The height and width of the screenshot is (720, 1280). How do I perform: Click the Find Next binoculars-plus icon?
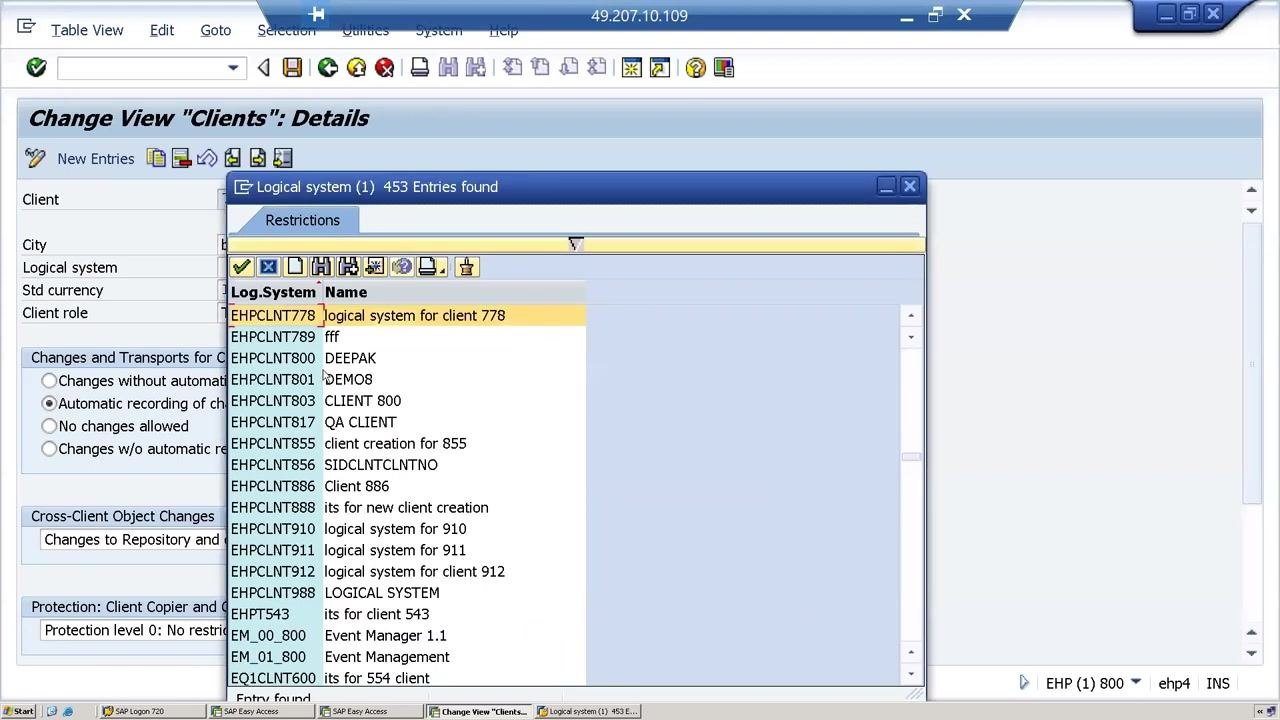click(348, 267)
